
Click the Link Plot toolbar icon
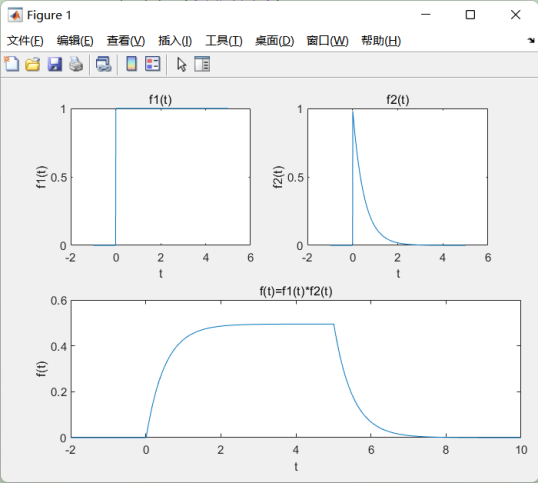click(x=103, y=64)
